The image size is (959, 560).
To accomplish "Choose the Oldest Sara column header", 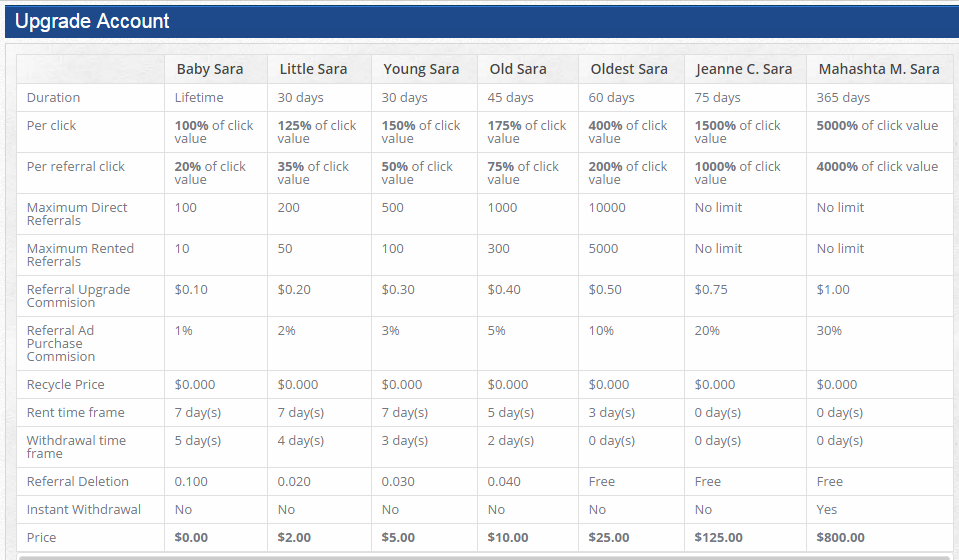I will pos(629,69).
